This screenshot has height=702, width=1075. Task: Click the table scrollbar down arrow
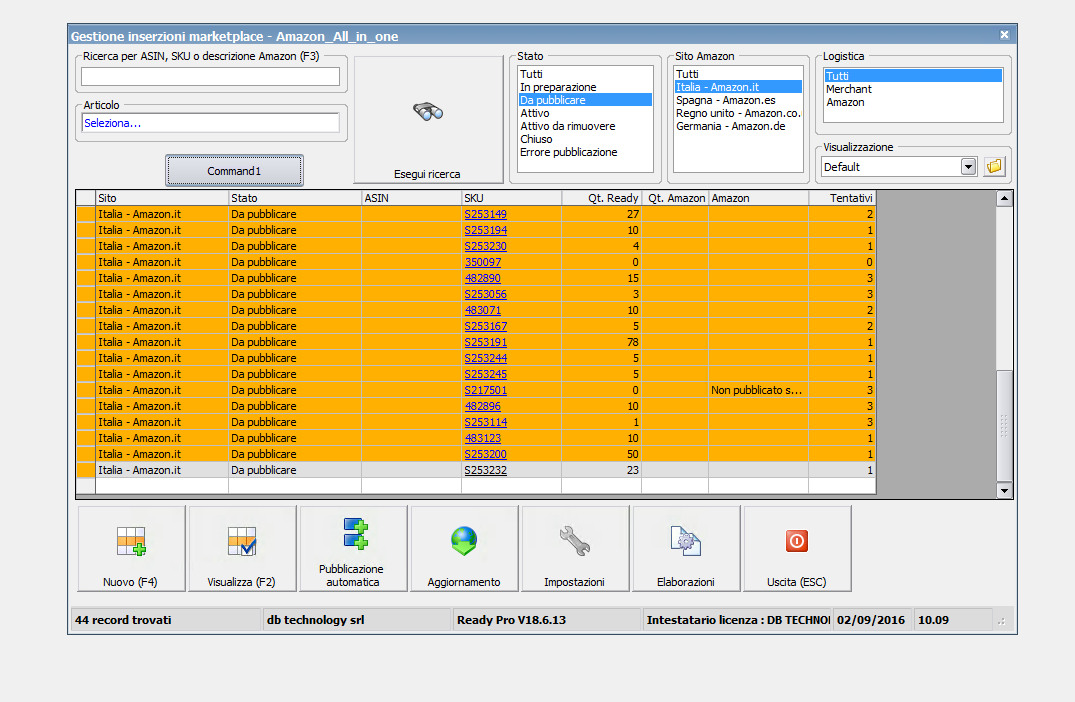(x=1004, y=490)
